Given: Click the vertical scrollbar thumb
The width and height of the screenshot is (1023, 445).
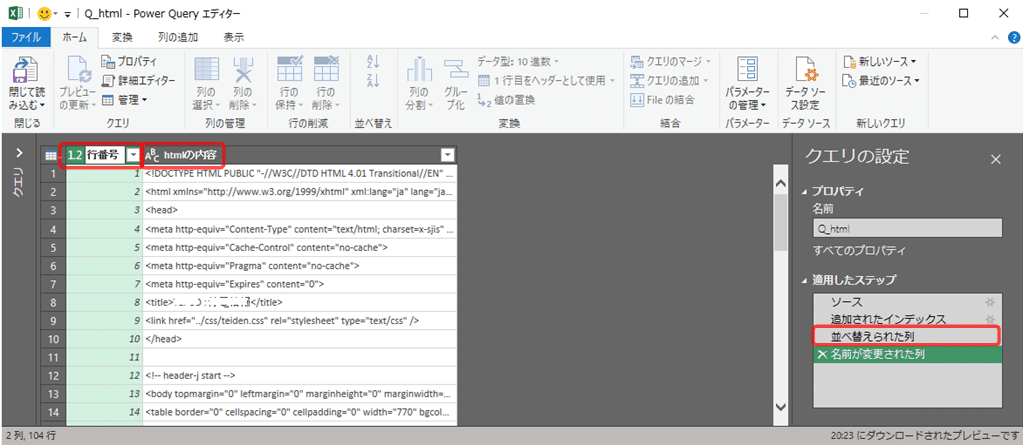Looking at the screenshot, I should point(780,222).
